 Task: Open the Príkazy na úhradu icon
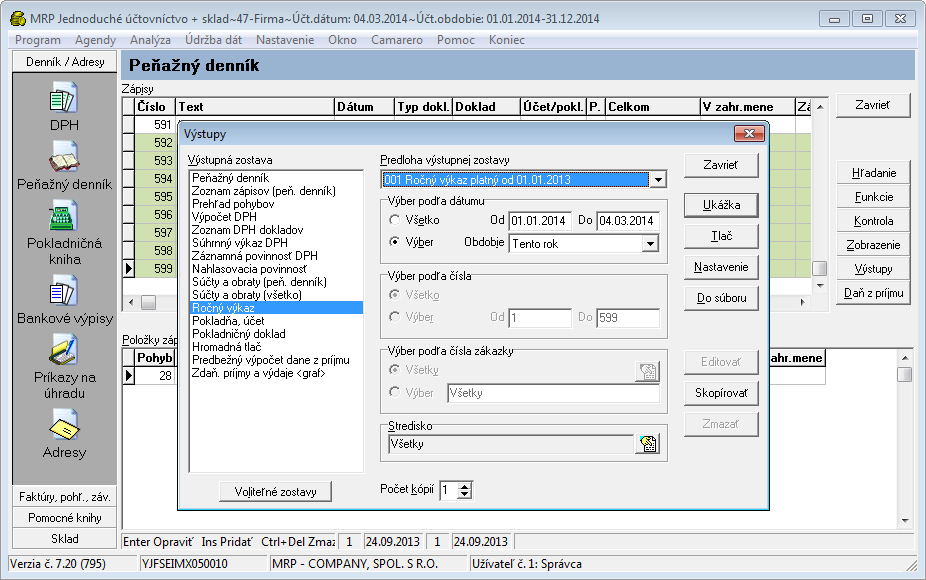64,351
